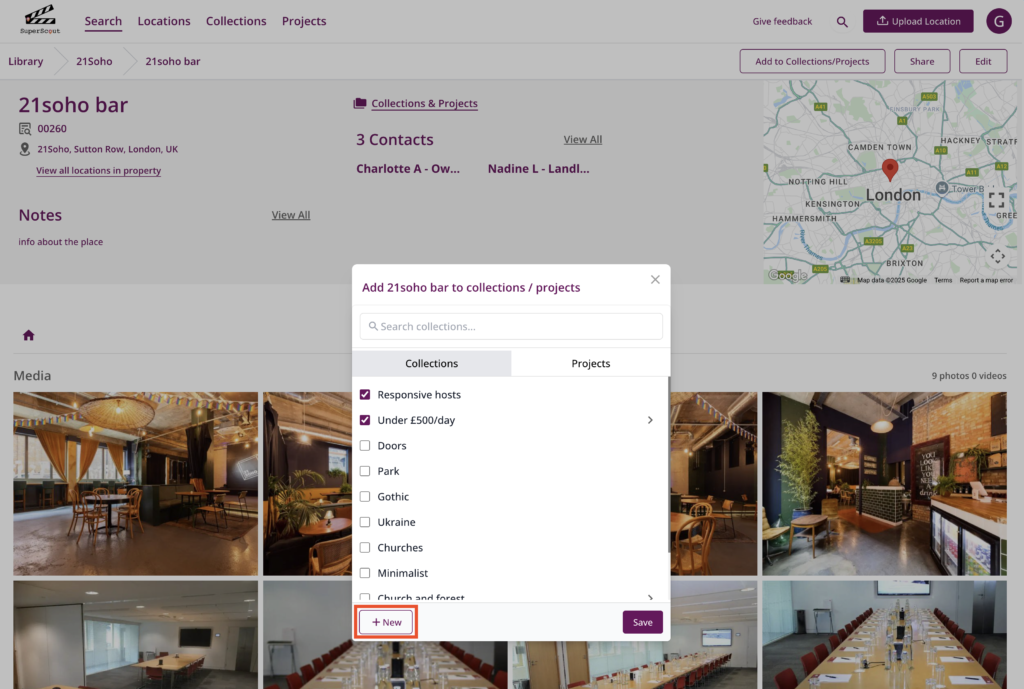Viewport: 1024px width, 689px height.
Task: Expand the Church and forest chevron
Action: coord(650,598)
